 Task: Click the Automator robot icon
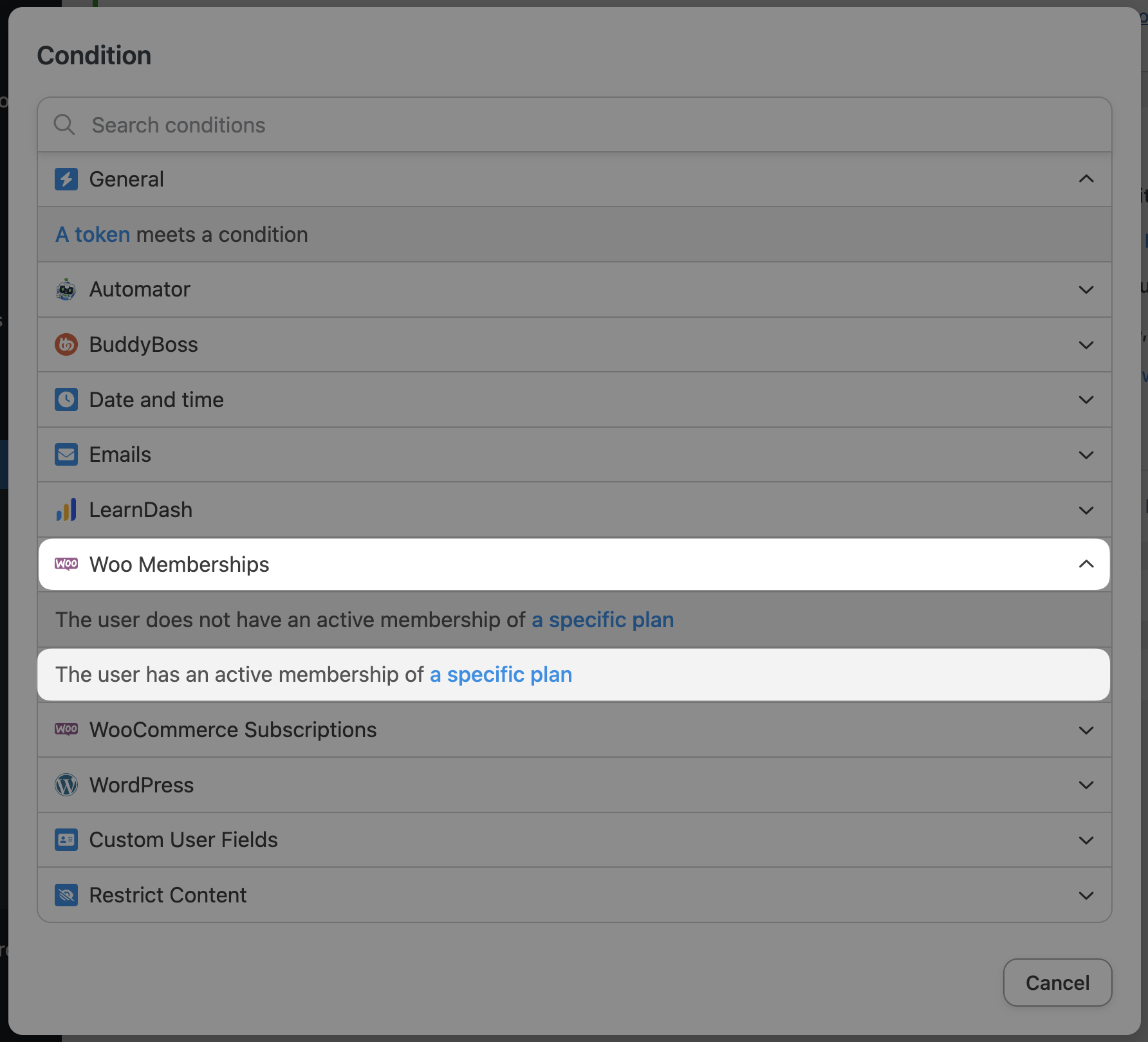pos(66,289)
